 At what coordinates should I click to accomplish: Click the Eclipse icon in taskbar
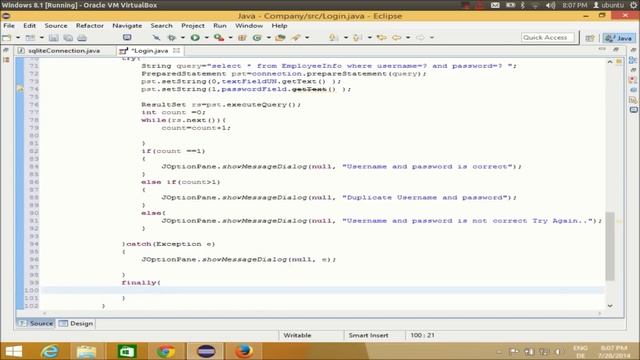(205, 351)
